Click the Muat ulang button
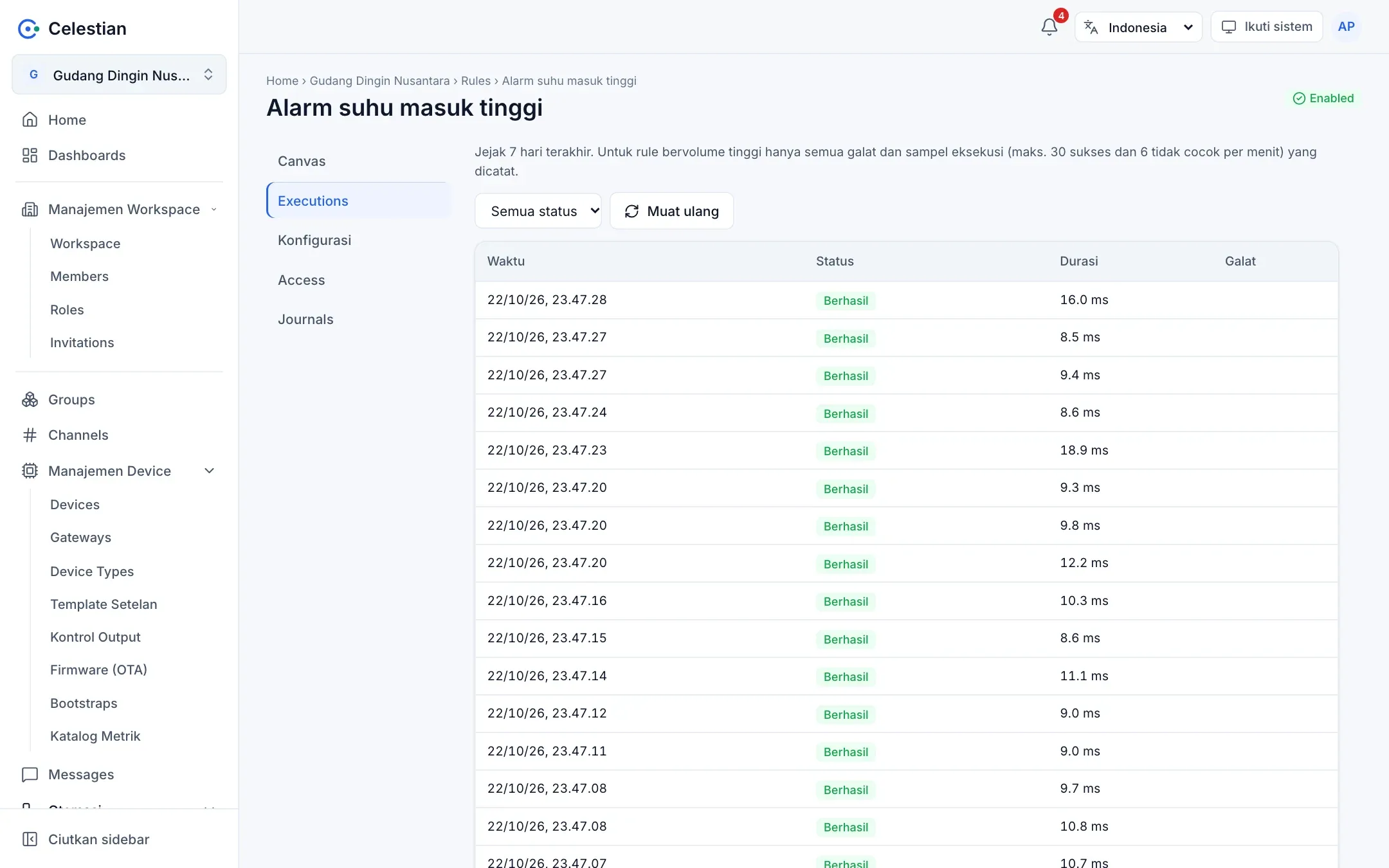This screenshot has height=868, width=1389. point(671,211)
